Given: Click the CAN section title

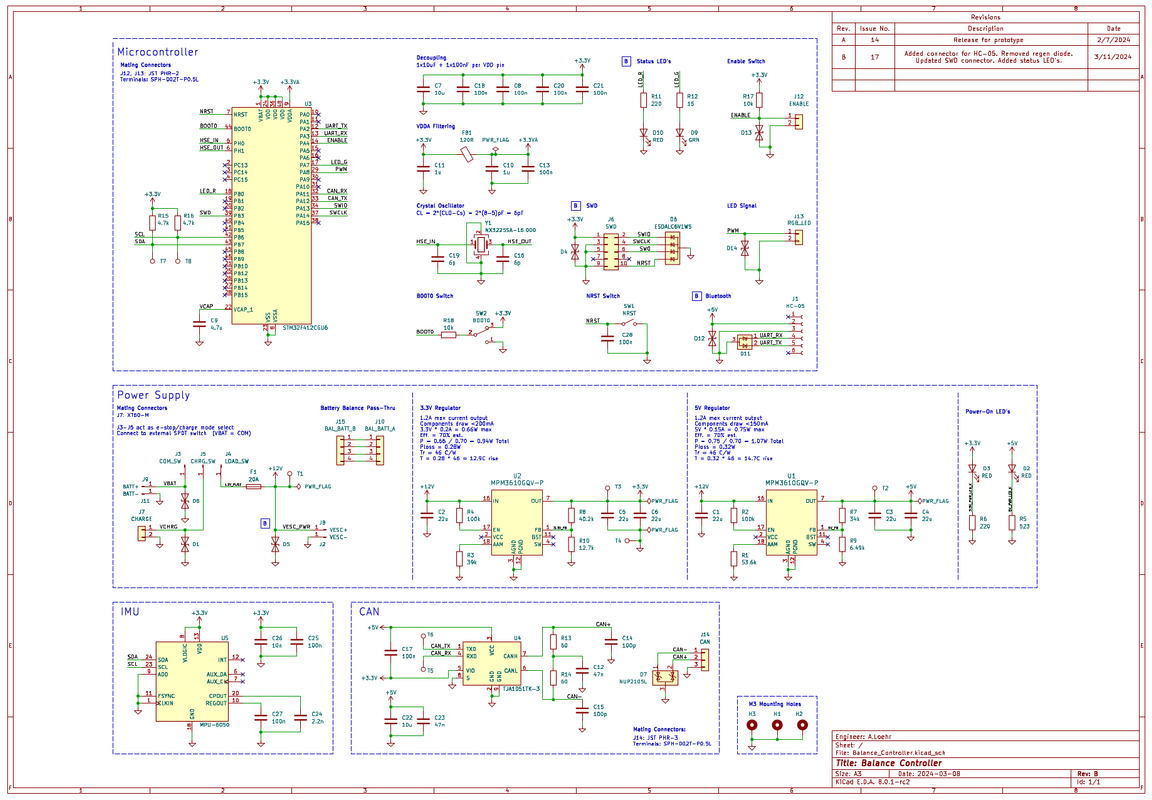Looking at the screenshot, I should coord(370,612).
